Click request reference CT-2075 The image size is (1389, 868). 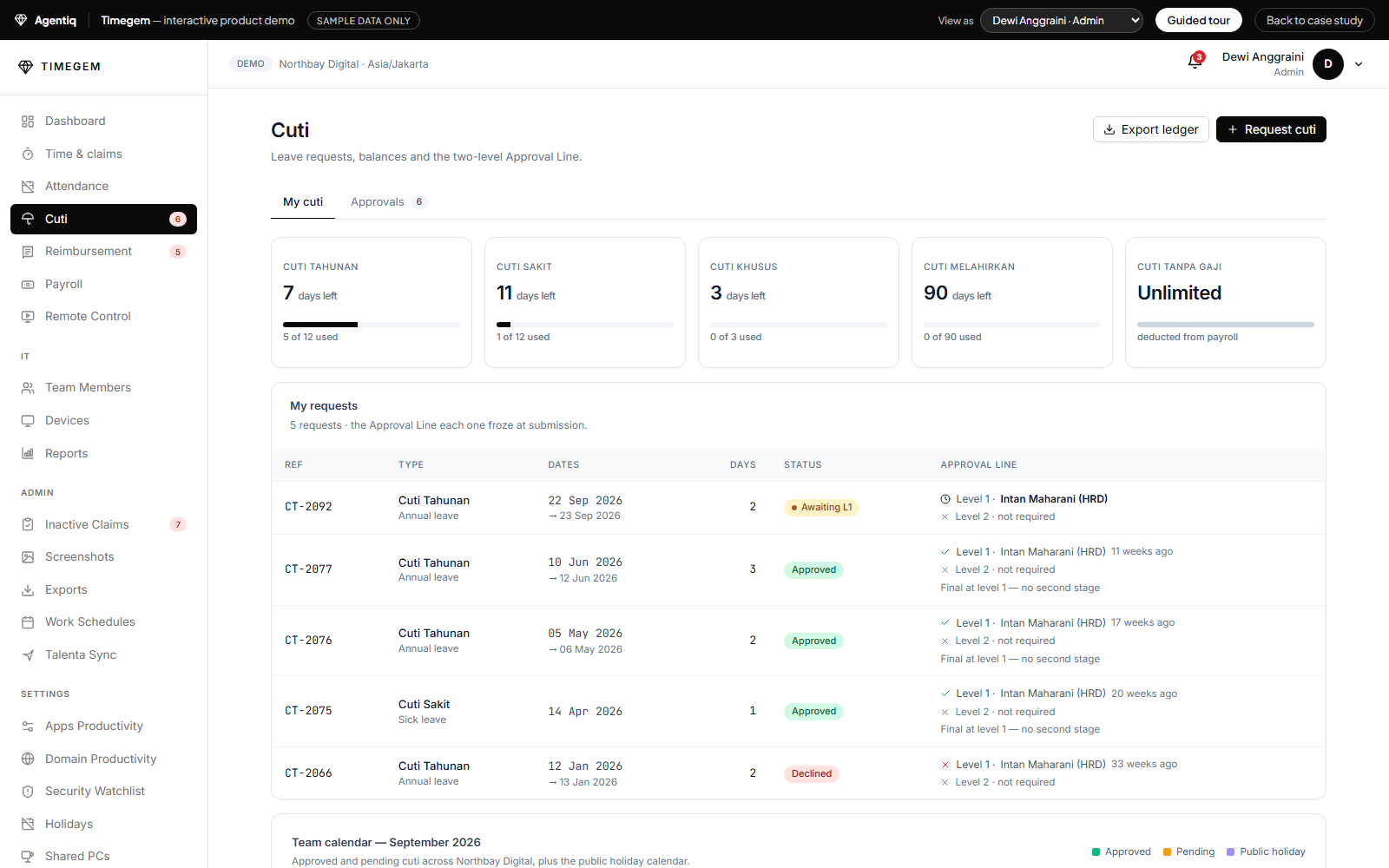(308, 711)
